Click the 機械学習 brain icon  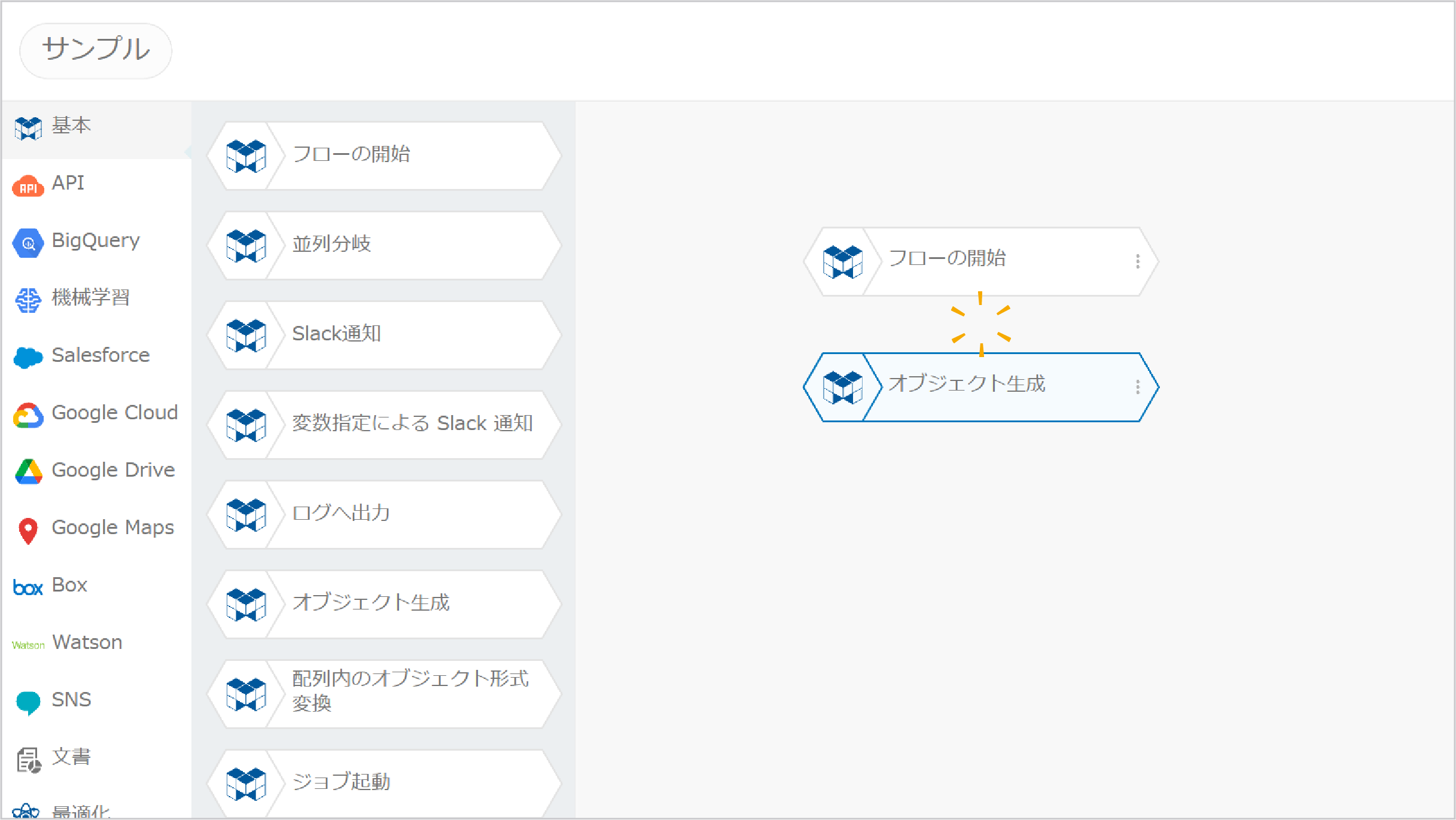(x=28, y=300)
